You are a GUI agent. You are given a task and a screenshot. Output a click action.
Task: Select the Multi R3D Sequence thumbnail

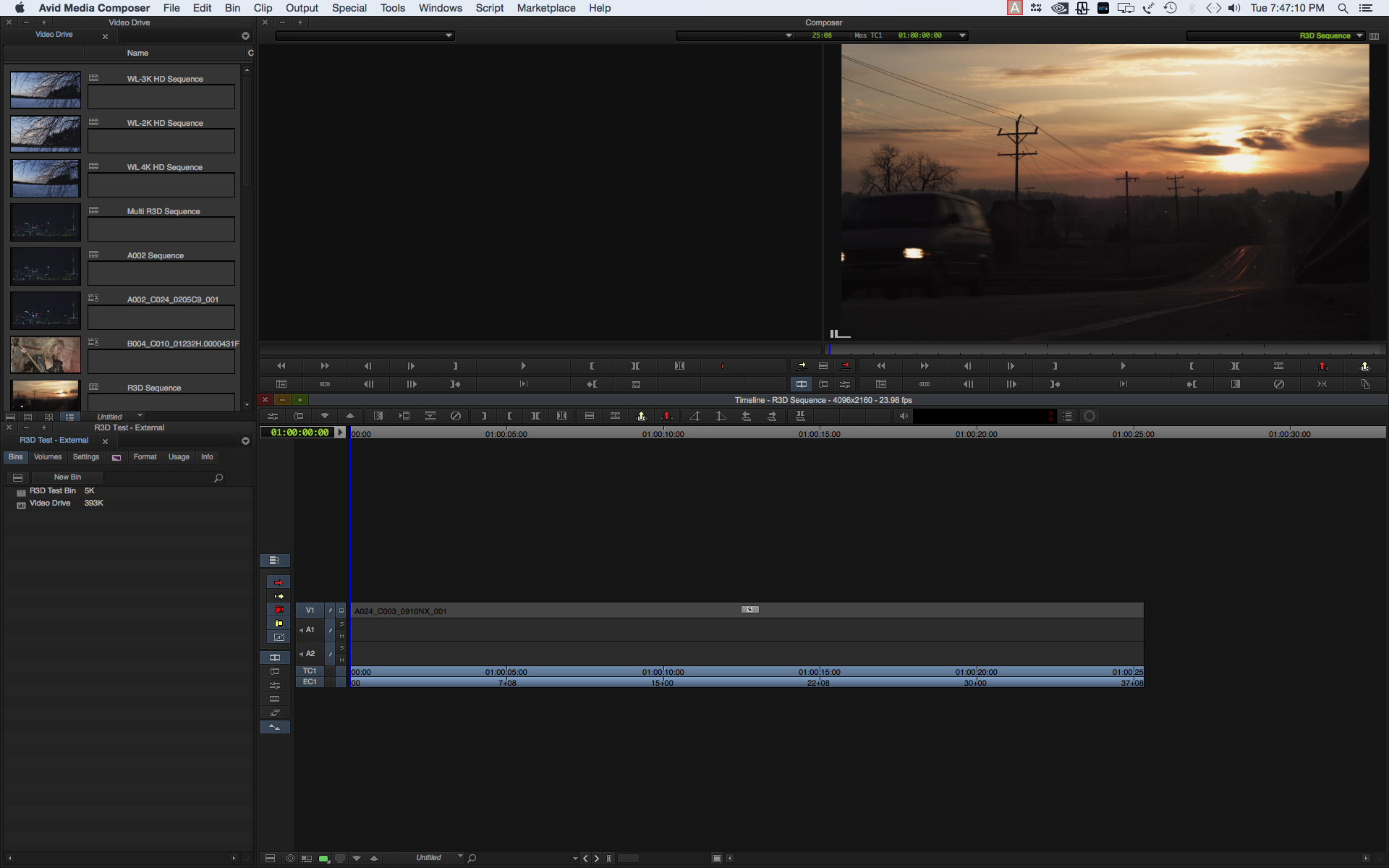point(46,222)
